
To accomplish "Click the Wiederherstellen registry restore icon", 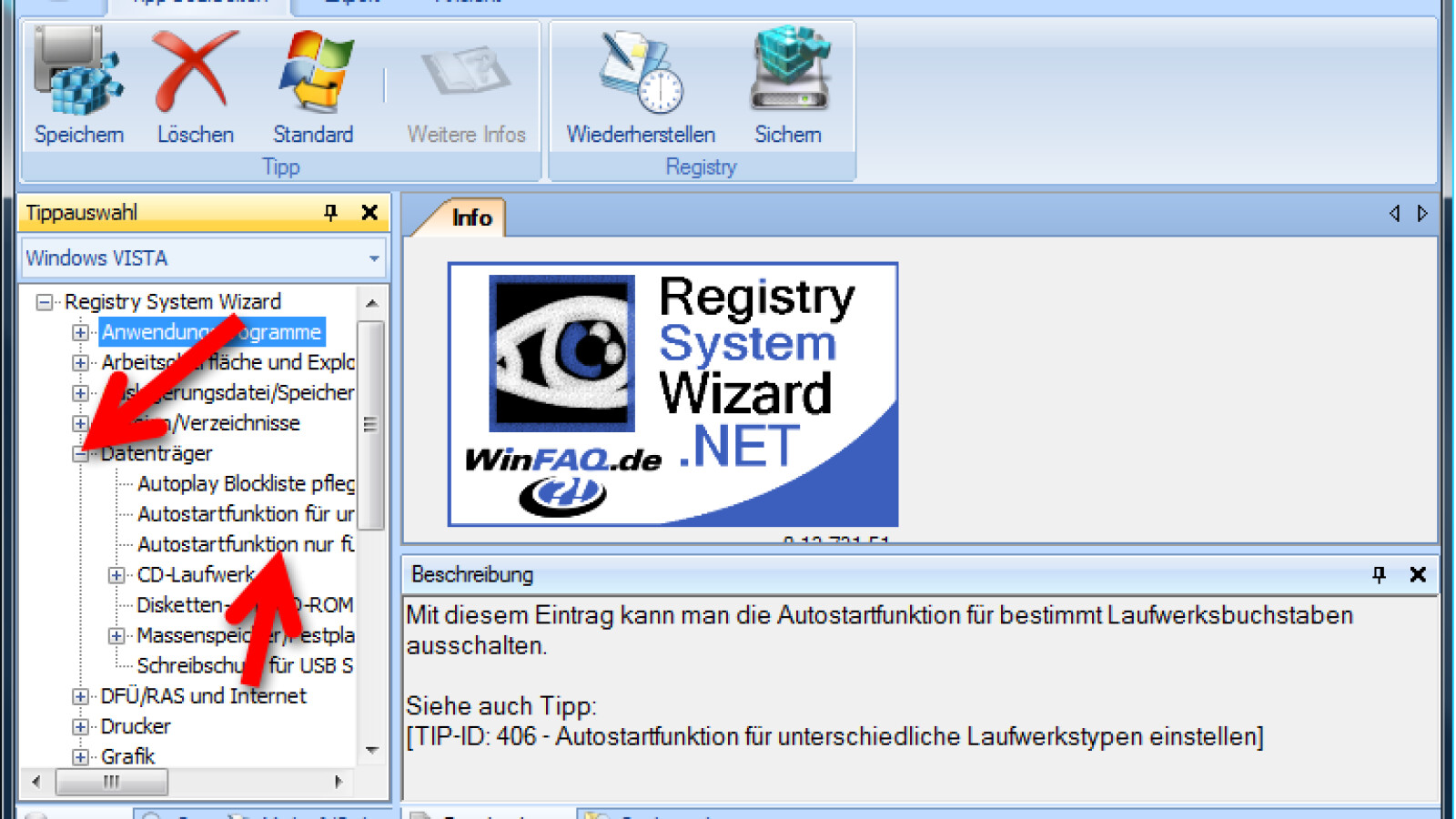I will pos(640,71).
